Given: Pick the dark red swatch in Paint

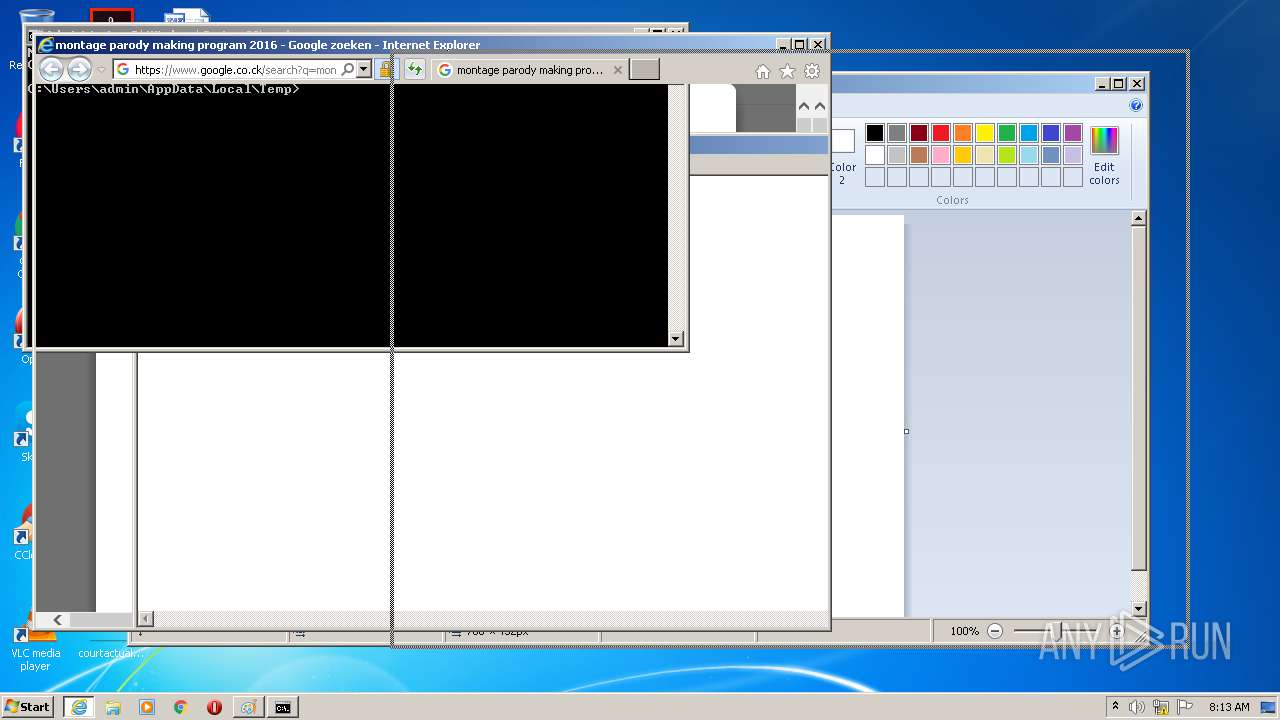Looking at the screenshot, I should point(919,133).
